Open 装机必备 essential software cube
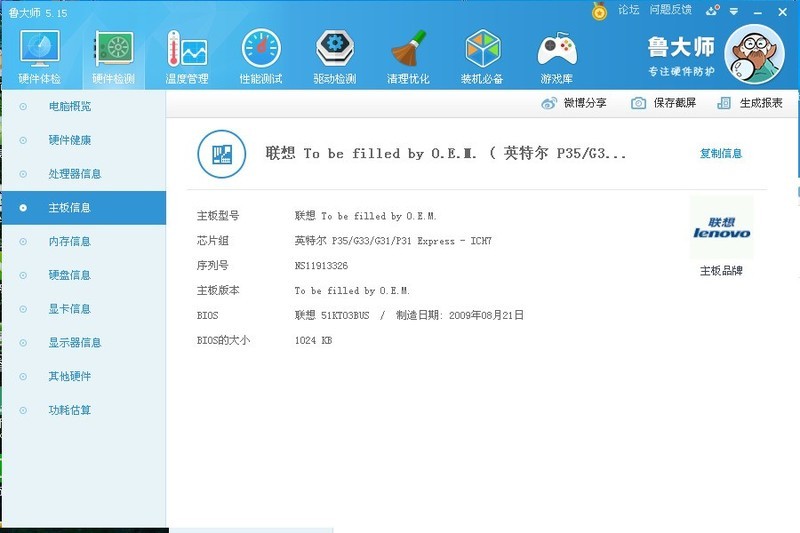This screenshot has width=800, height=533. coord(482,57)
